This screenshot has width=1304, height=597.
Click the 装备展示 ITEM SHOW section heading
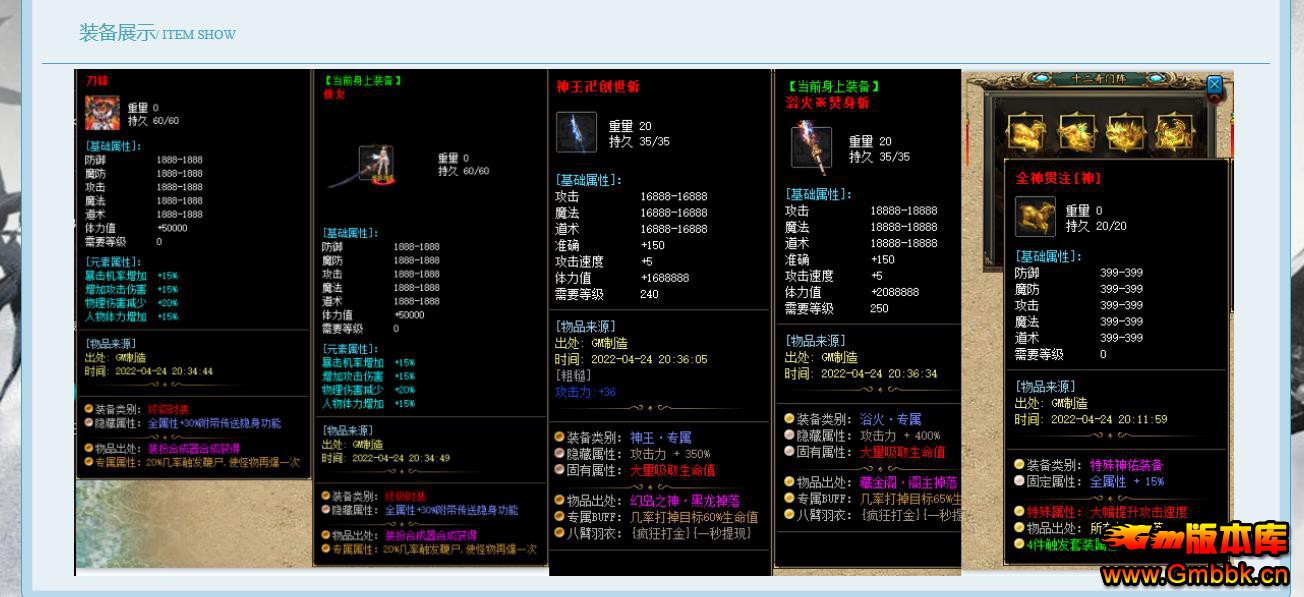[x=157, y=33]
